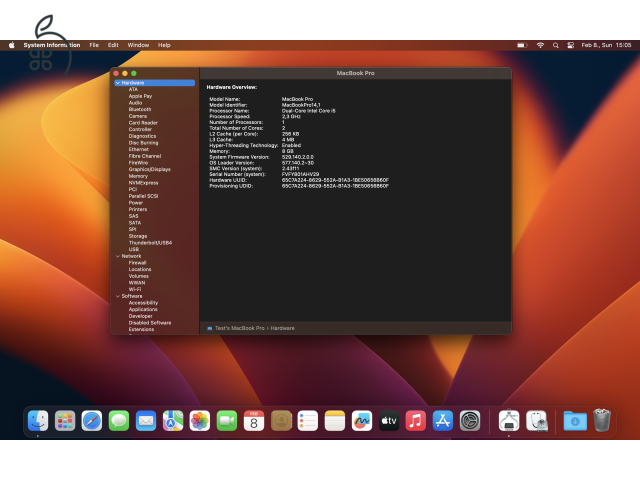Select Applications under Software
Image resolution: width=640 pixels, height=480 pixels.
[x=143, y=309]
